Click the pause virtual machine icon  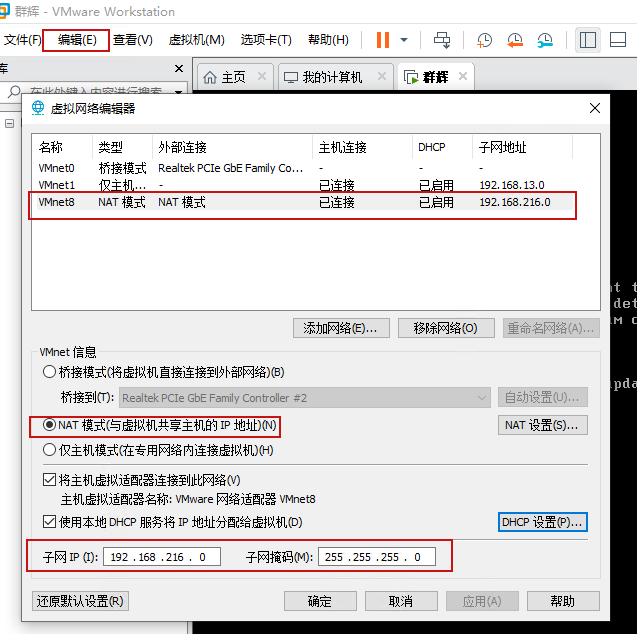(x=383, y=40)
